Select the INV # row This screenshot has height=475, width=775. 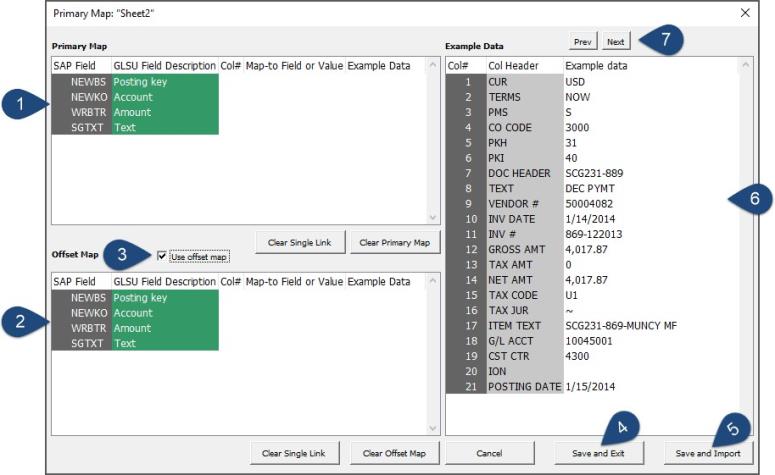(x=592, y=234)
